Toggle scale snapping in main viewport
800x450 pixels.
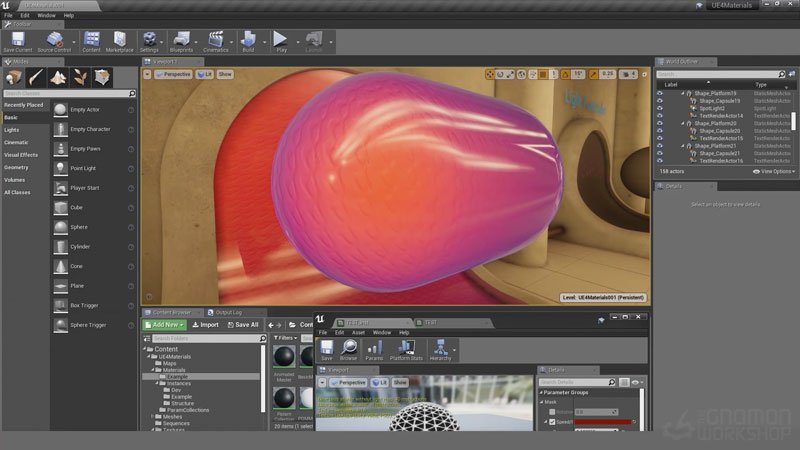point(593,74)
